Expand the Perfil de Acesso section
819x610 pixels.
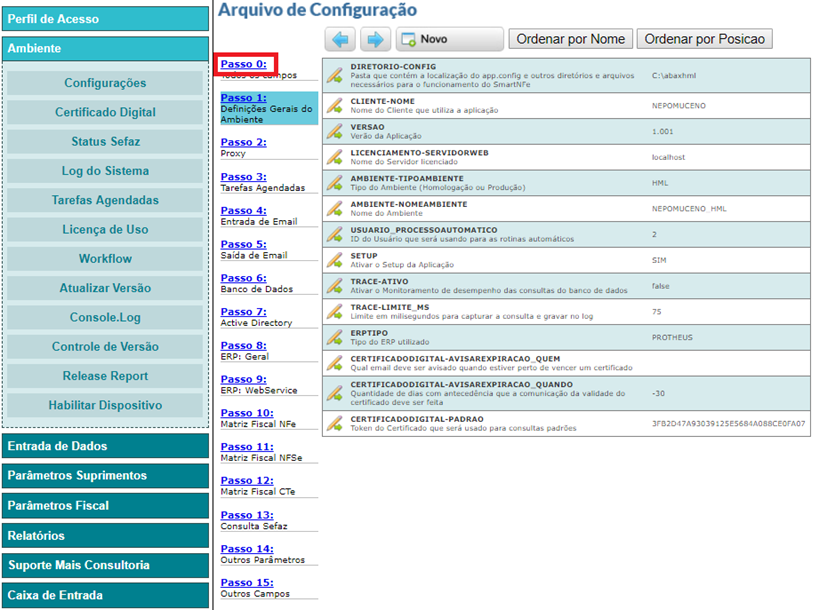click(105, 19)
